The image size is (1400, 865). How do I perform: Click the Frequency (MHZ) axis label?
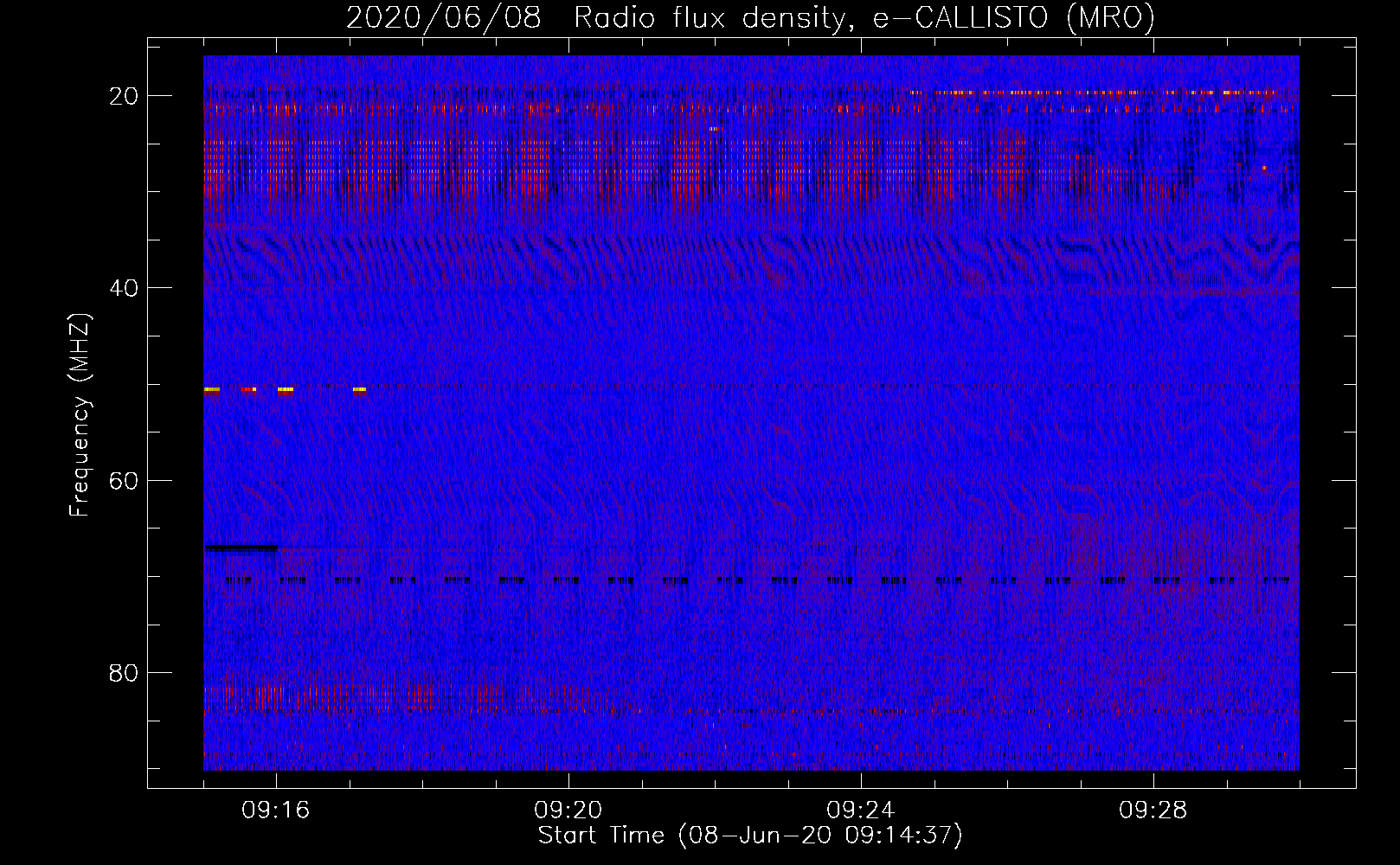coord(79,414)
